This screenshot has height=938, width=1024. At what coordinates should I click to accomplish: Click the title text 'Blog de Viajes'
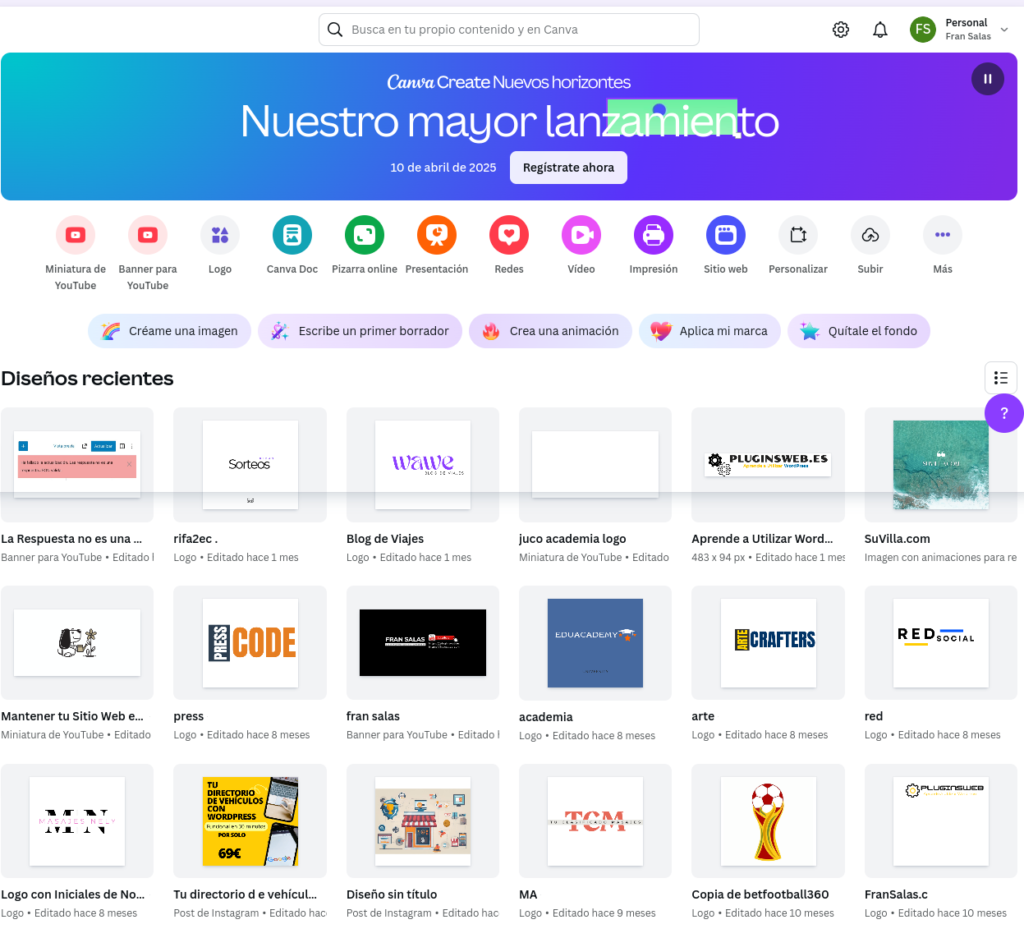point(385,539)
